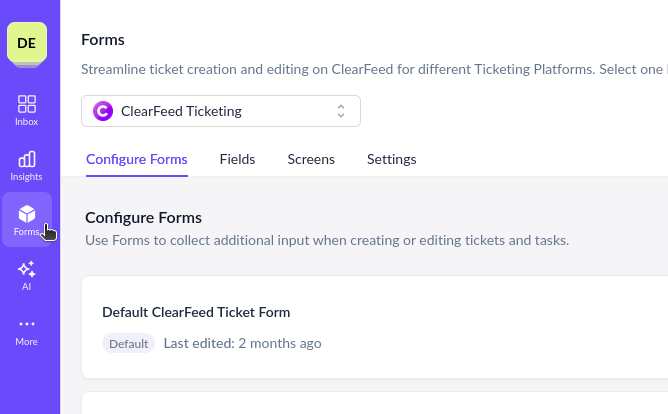
Task: Click the Last edited timestamp text
Action: (242, 343)
